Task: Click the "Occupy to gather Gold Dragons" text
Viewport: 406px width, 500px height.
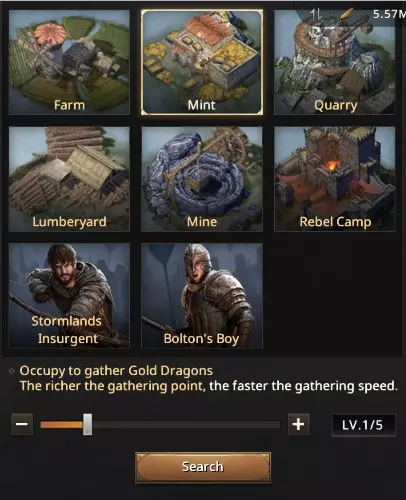Action: click(116, 371)
